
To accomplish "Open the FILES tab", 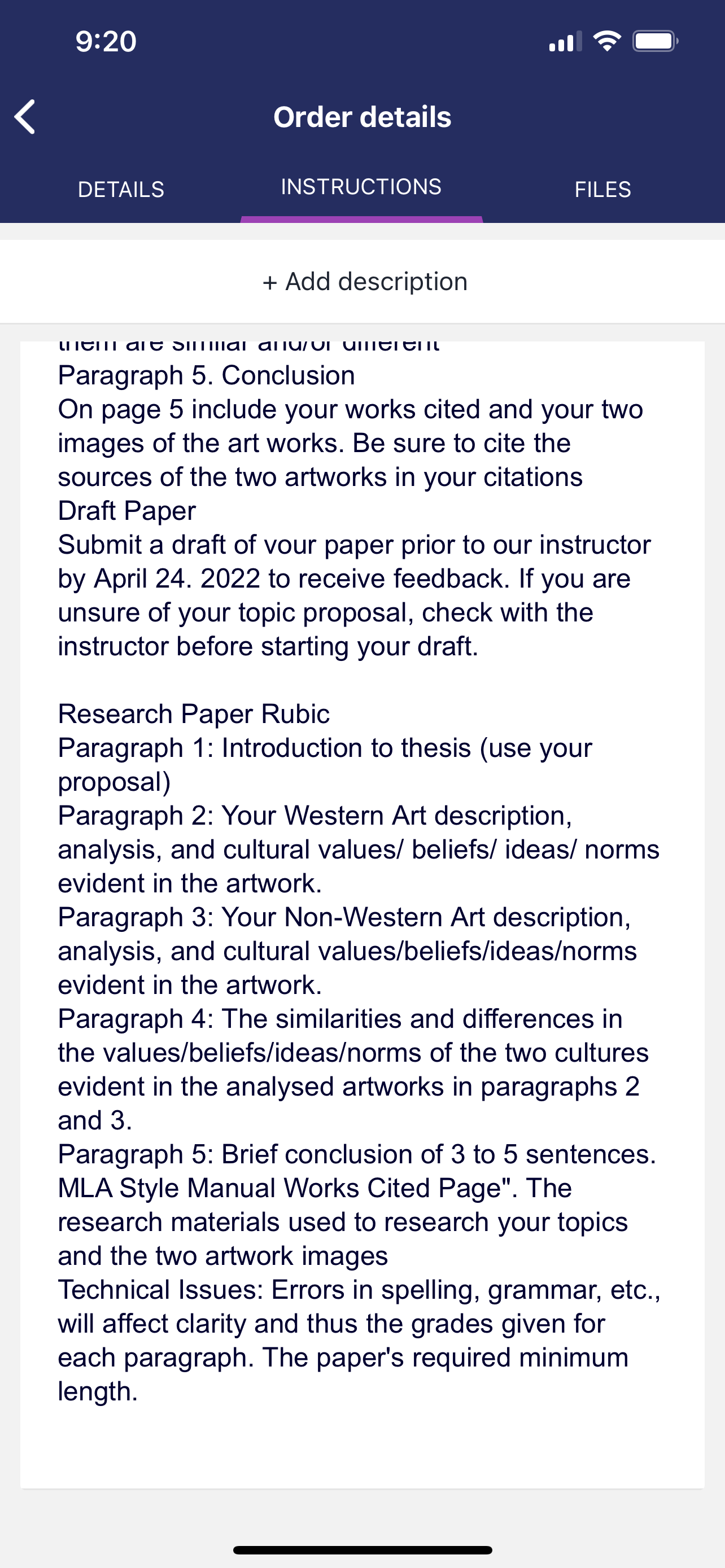I will tap(602, 189).
